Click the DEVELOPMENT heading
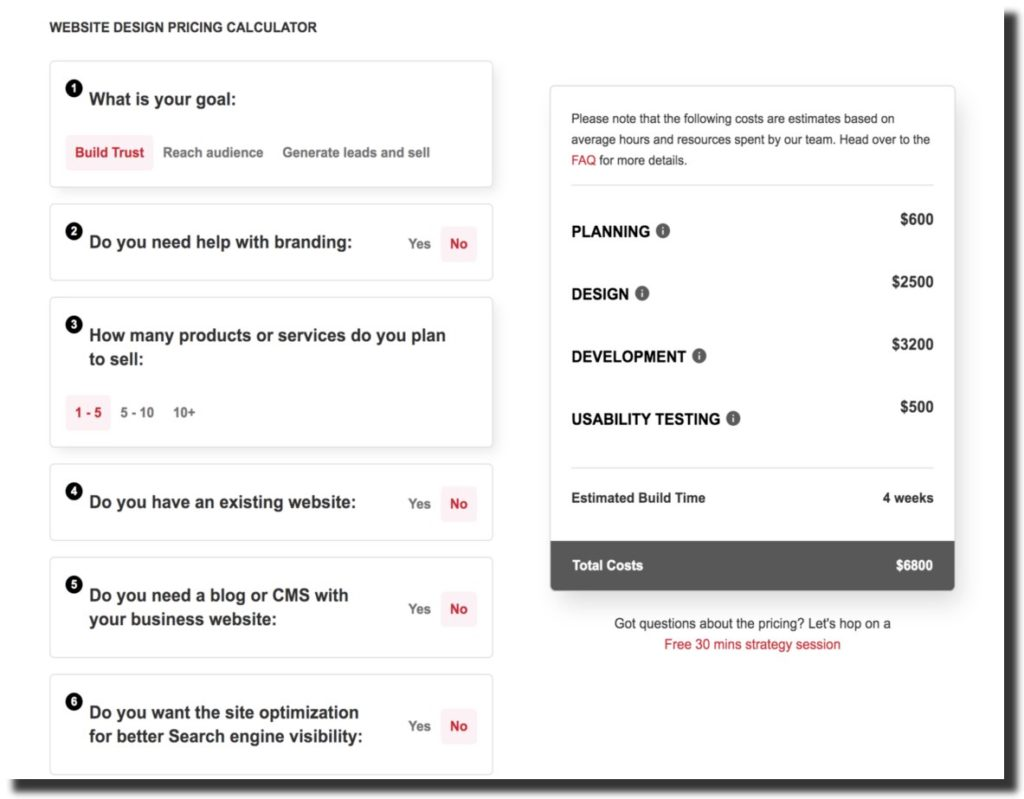 (x=628, y=357)
